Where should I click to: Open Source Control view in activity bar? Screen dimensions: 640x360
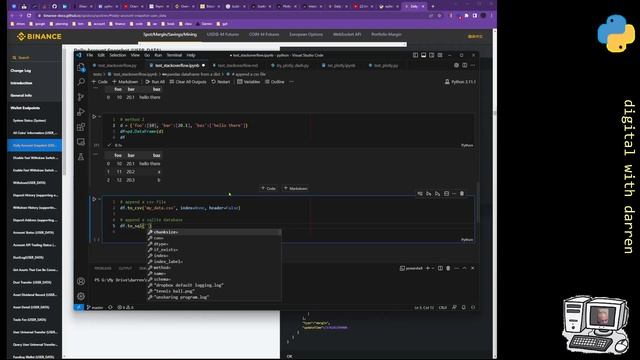click(81, 97)
